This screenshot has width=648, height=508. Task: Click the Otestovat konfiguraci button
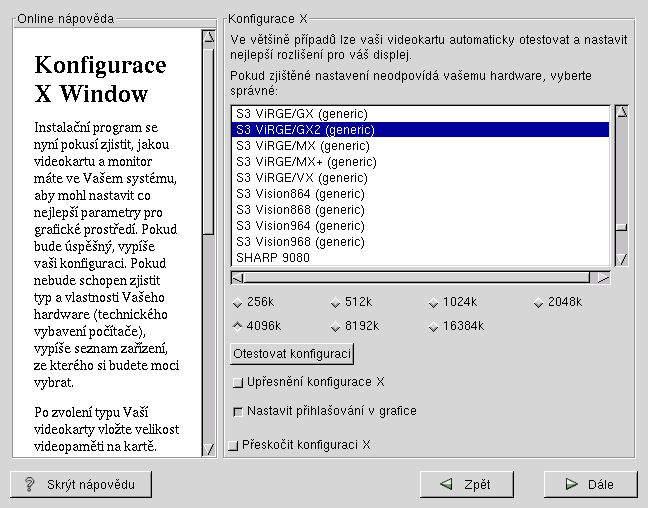(292, 354)
